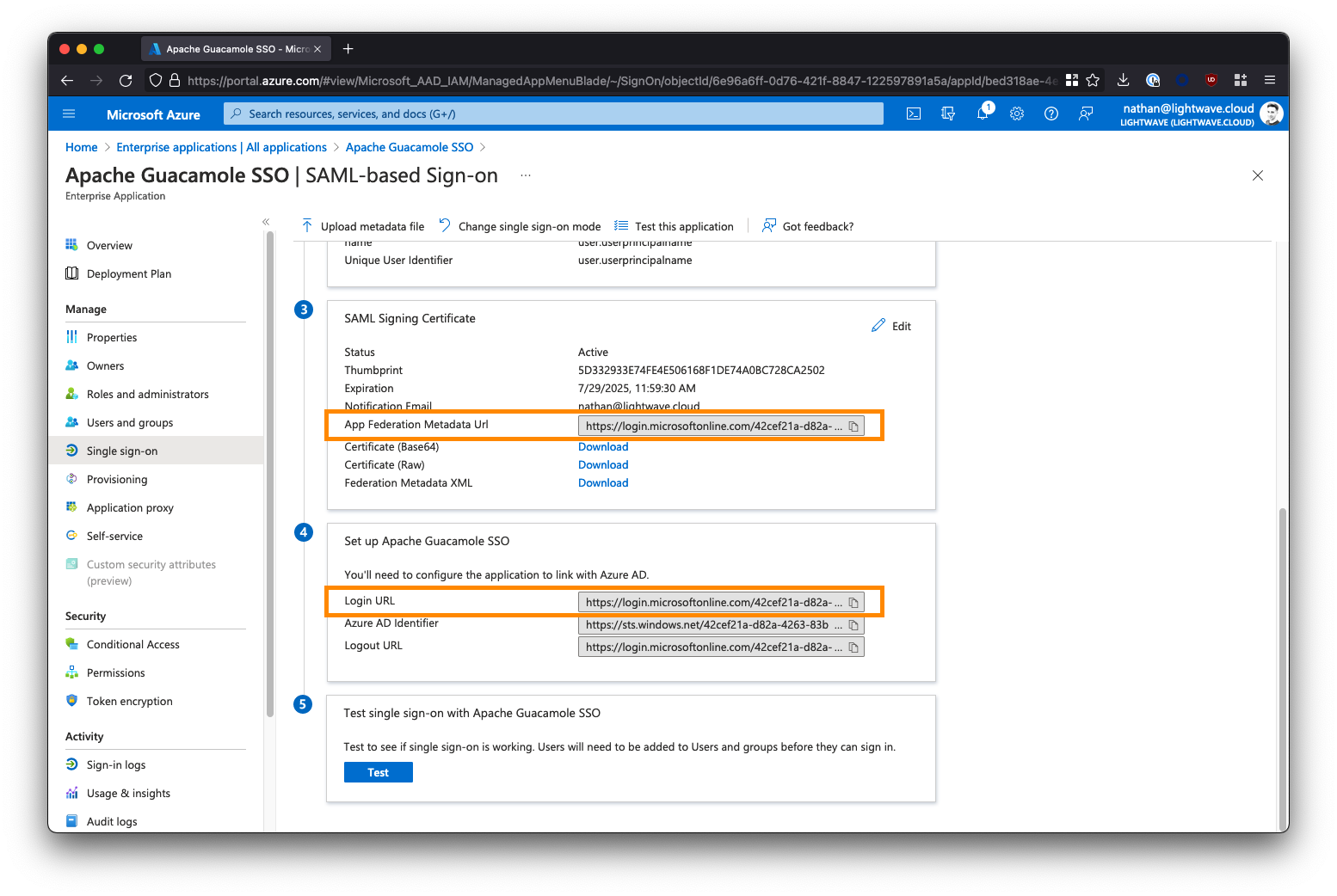1337x896 pixels.
Task: Copy the Logout URL value
Action: point(853,647)
